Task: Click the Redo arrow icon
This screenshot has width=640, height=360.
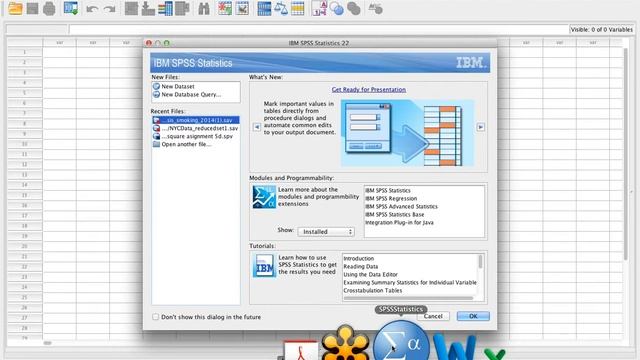Action: [x=109, y=9]
